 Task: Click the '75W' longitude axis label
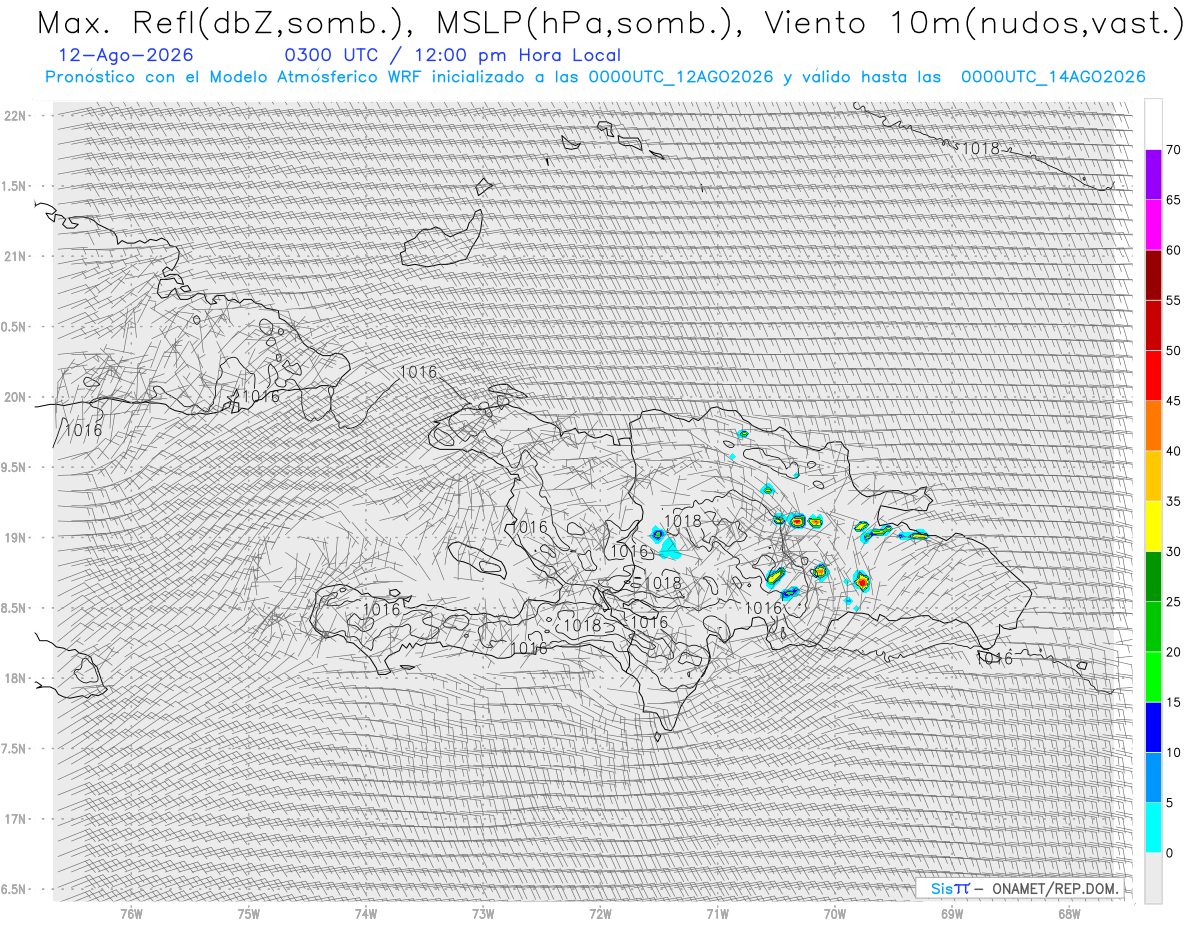[x=249, y=913]
